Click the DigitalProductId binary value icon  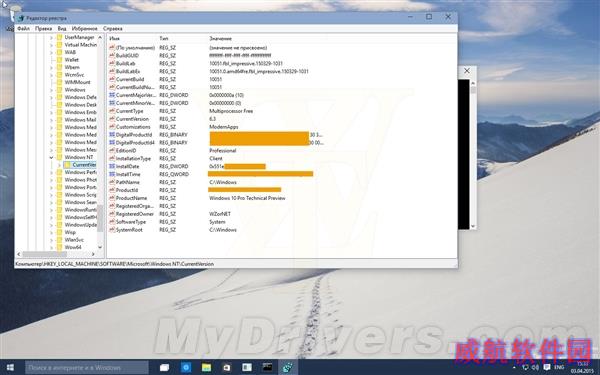click(112, 135)
